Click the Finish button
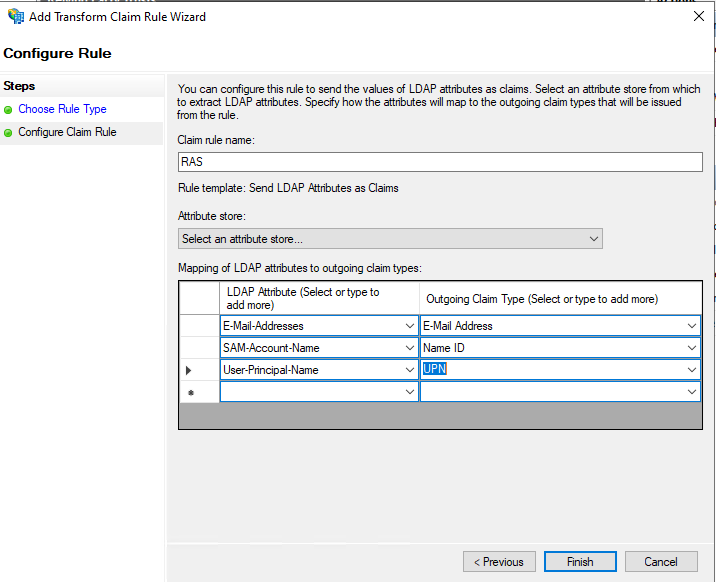The width and height of the screenshot is (716, 582). pyautogui.click(x=580, y=561)
